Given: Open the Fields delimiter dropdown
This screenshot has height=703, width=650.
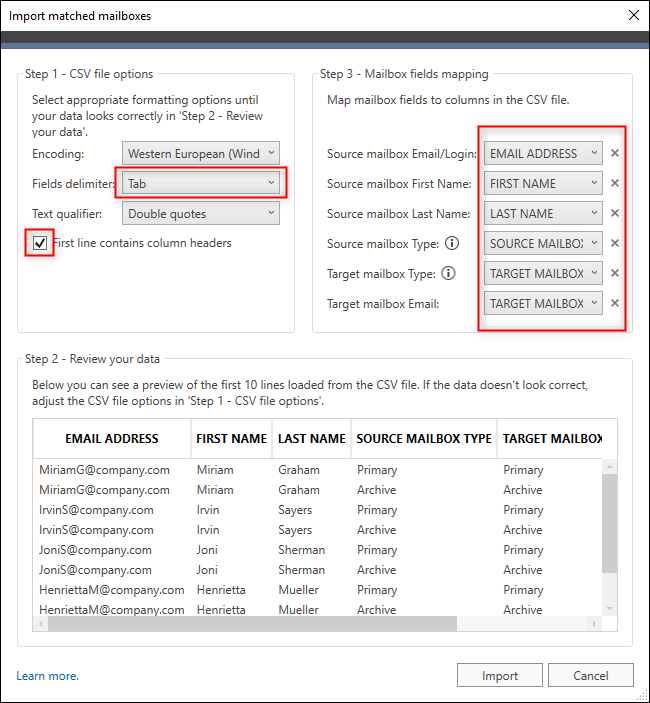Looking at the screenshot, I should 201,183.
